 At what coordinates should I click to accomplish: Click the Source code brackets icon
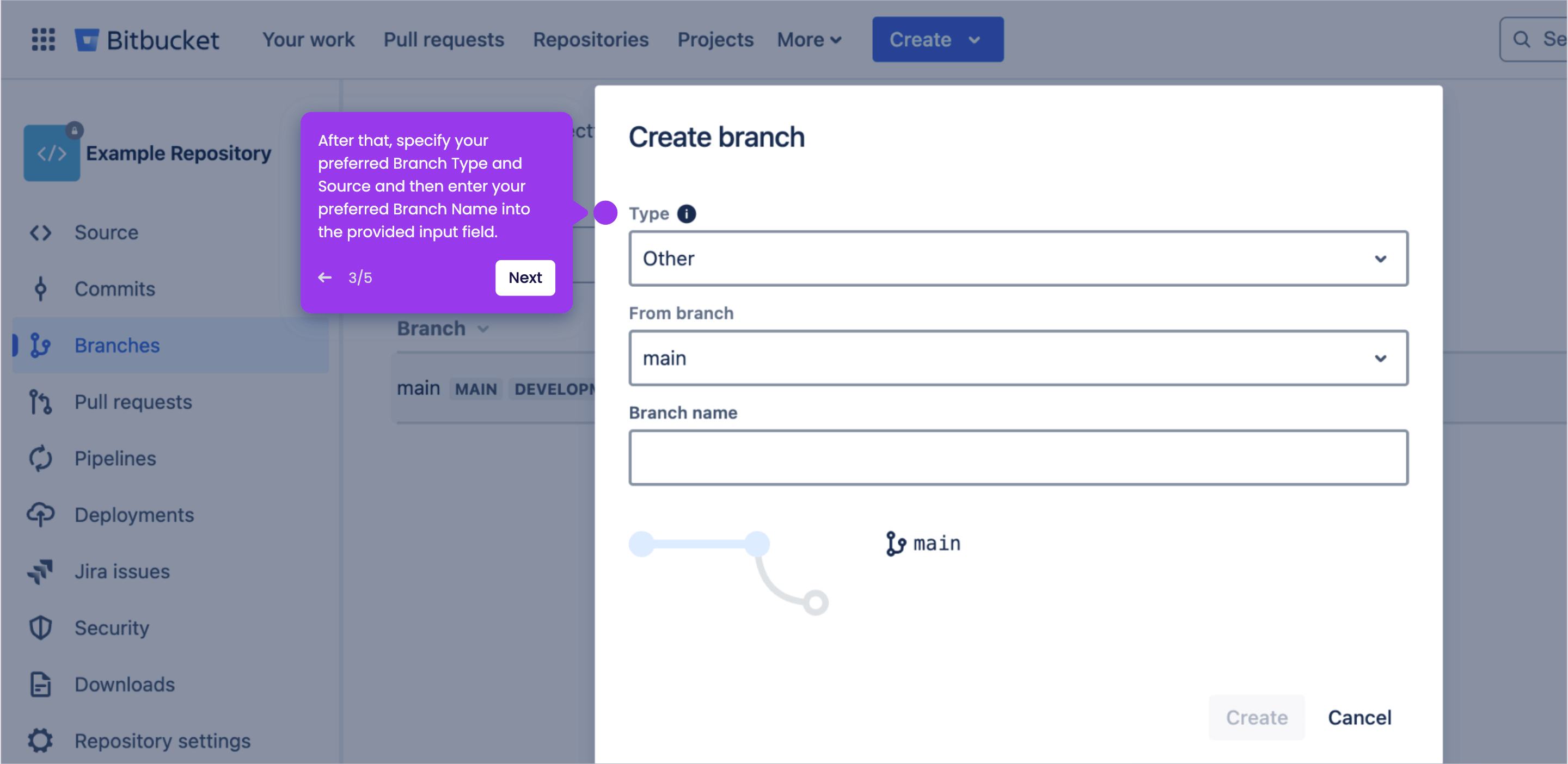pos(41,232)
